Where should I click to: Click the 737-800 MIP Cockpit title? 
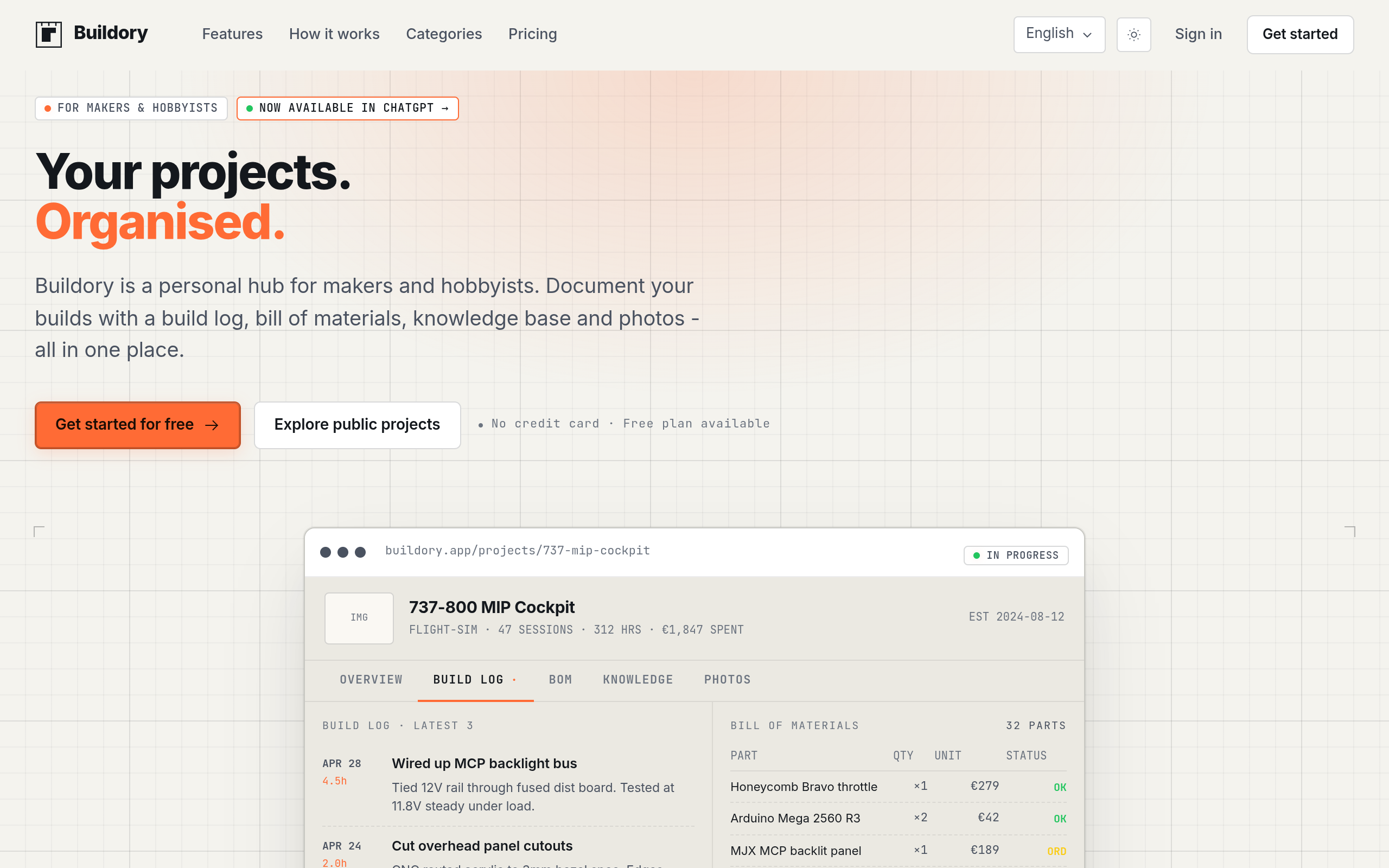pyautogui.click(x=492, y=607)
